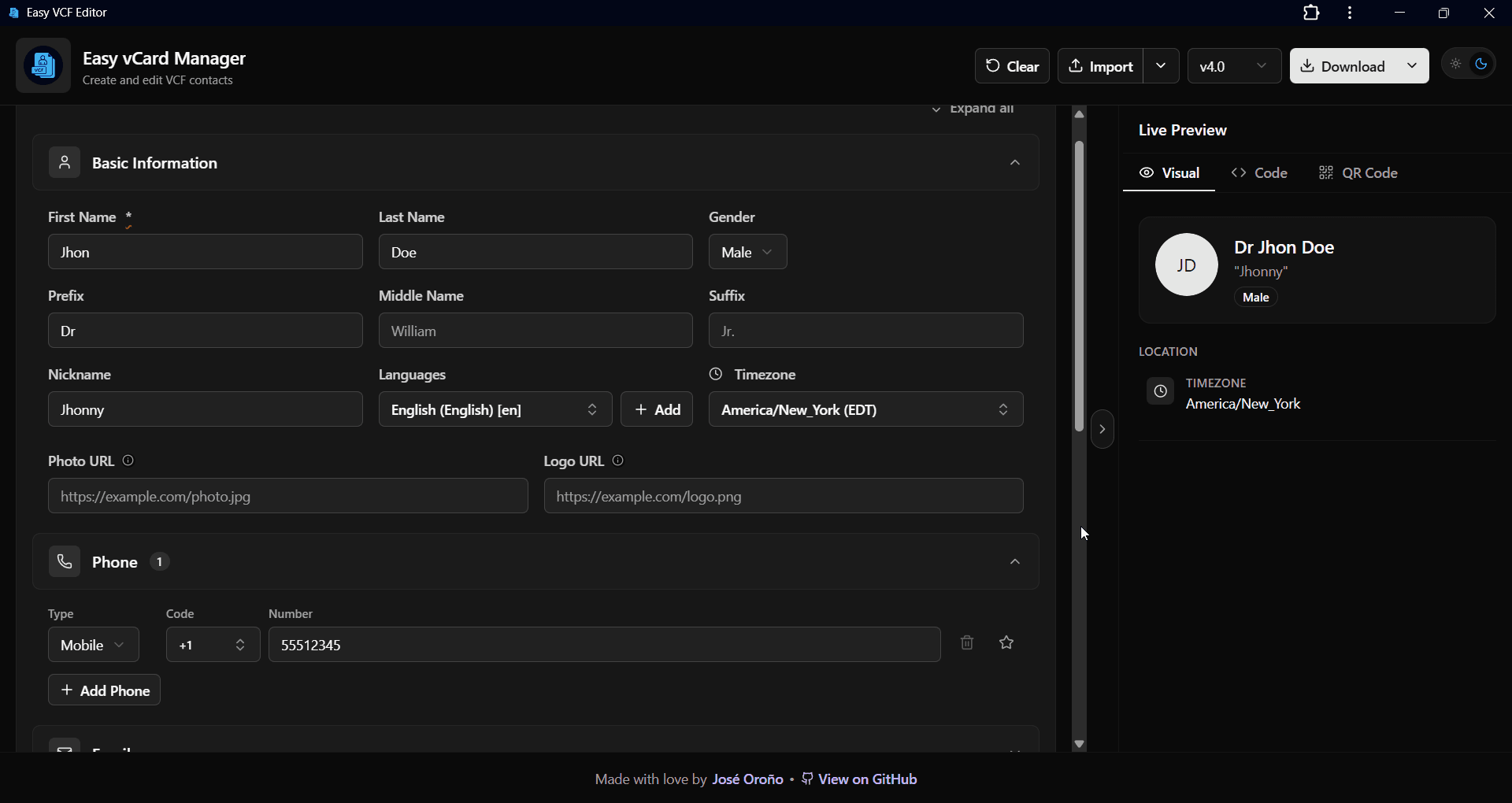Click the Logo URL info icon
The height and width of the screenshot is (803, 1512).
(x=618, y=461)
